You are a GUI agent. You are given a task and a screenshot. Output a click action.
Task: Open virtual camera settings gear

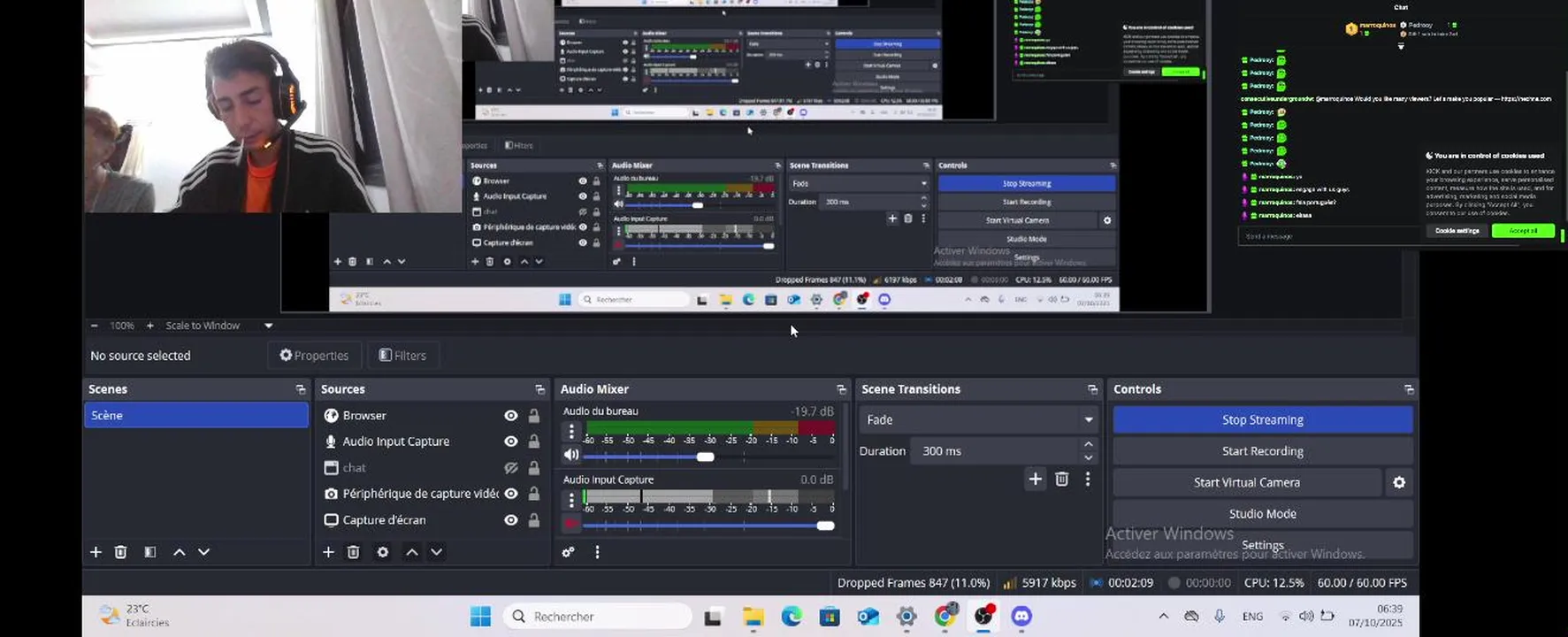(x=1399, y=482)
